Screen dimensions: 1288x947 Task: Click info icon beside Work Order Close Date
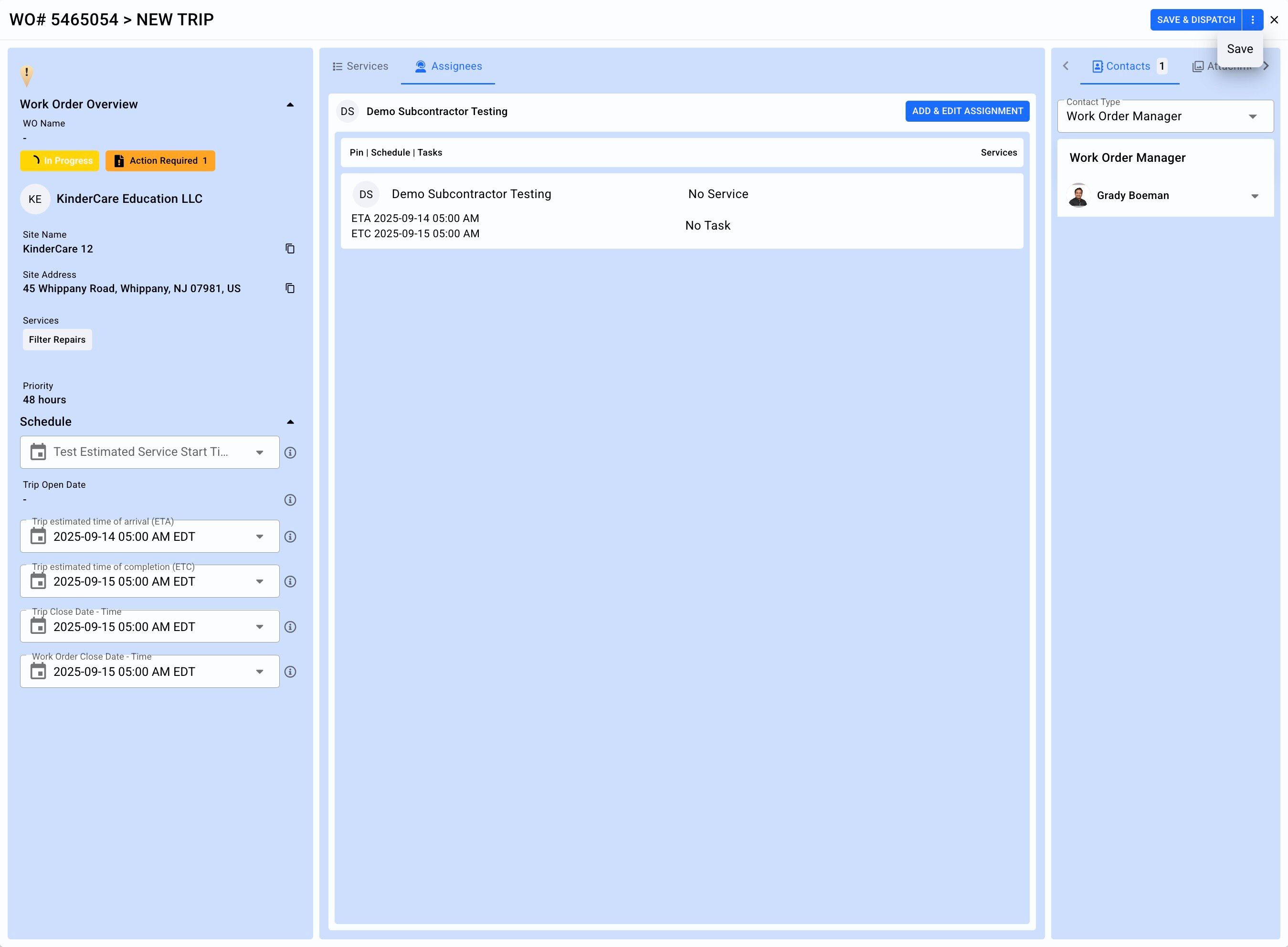290,672
